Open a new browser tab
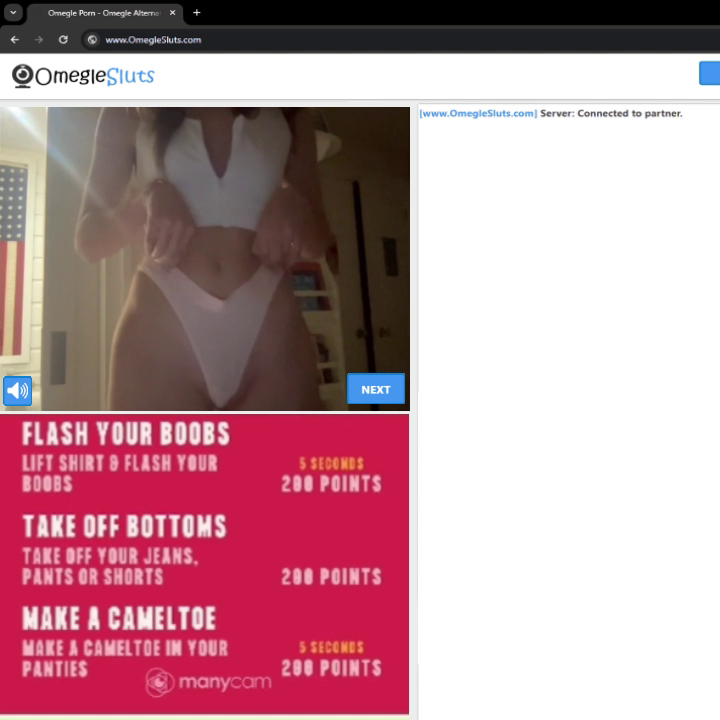This screenshot has width=720, height=720. pos(196,13)
